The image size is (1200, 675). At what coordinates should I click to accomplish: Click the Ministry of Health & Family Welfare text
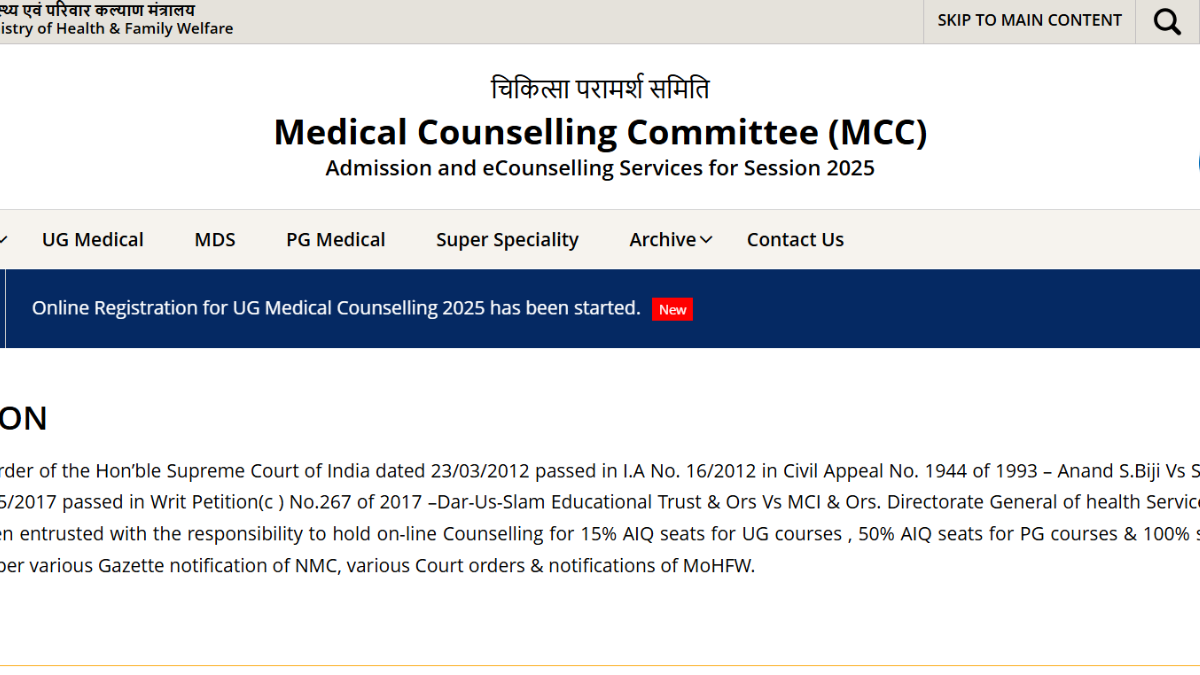[116, 29]
